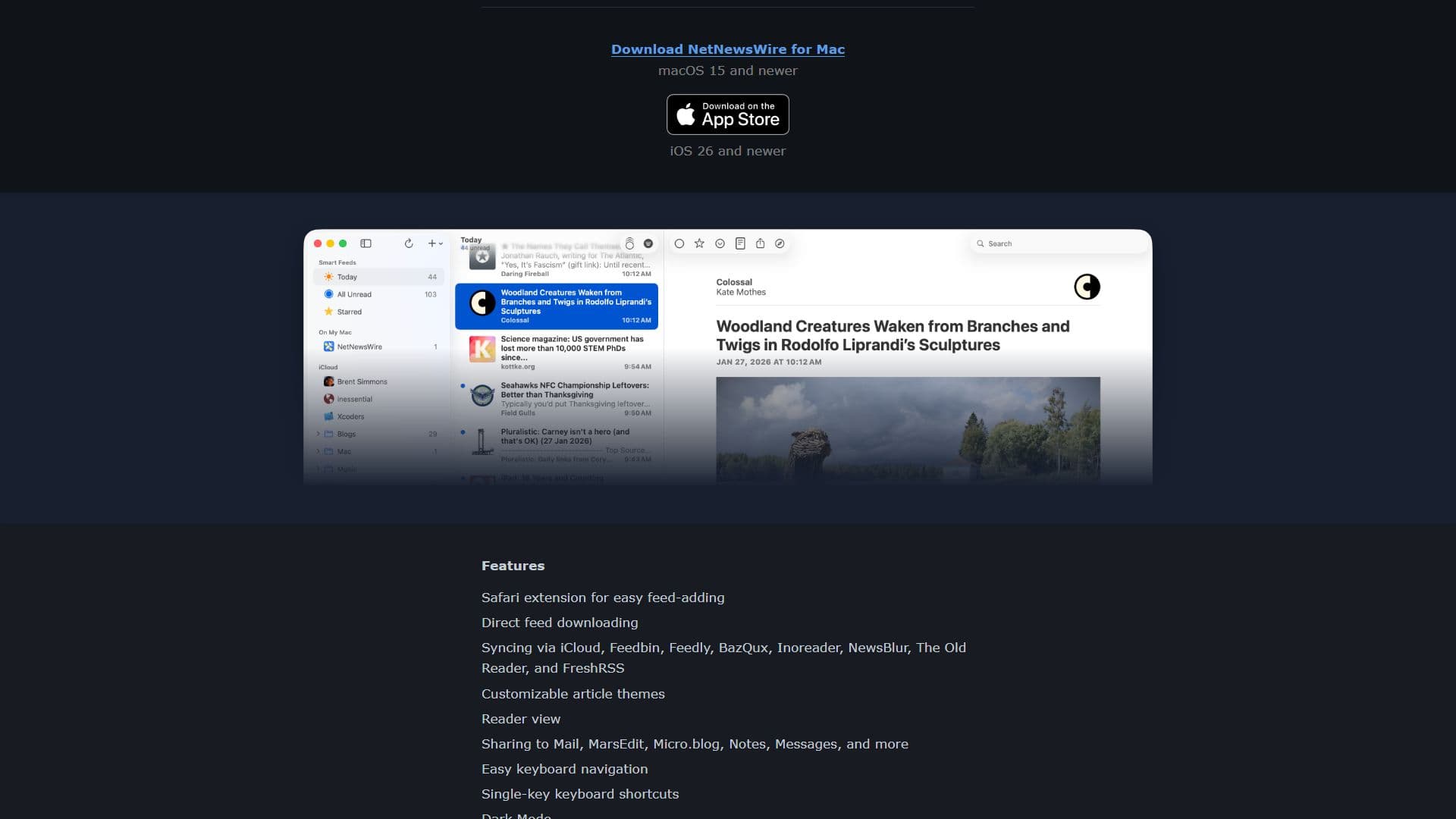This screenshot has height=819, width=1456.
Task: Click the 44 count next to Today
Action: (432, 277)
